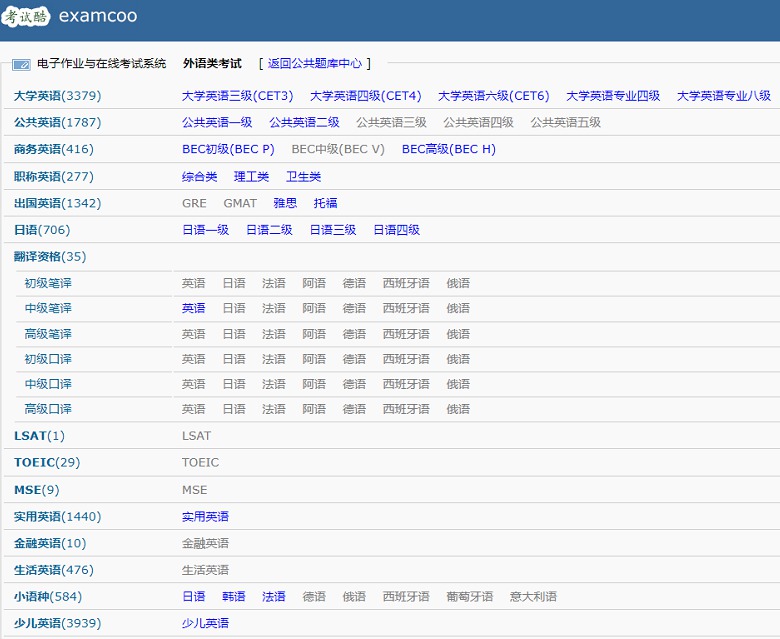Click 托福 exam link
Screen dimensions: 780x639
325,203
